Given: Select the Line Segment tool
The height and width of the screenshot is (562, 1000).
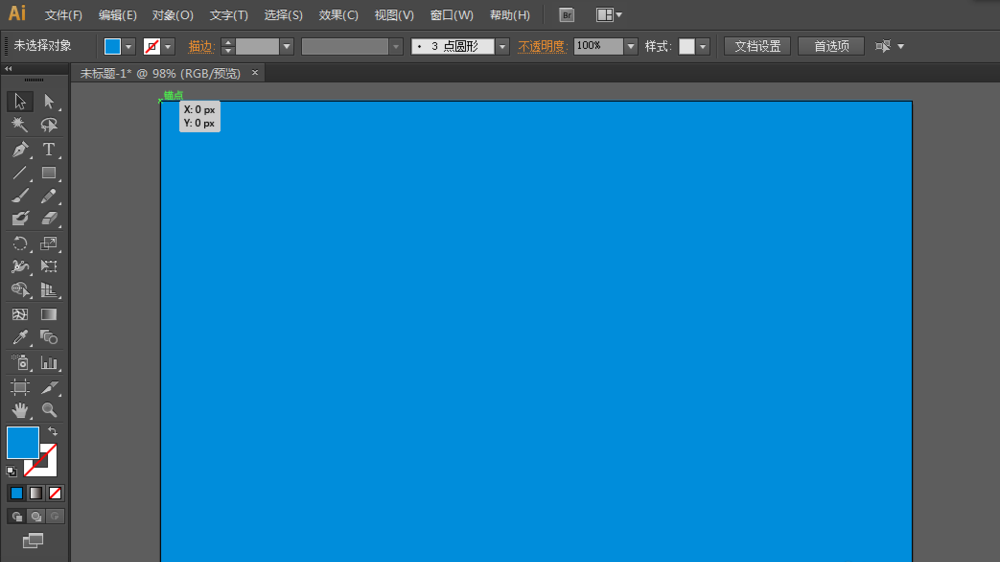Looking at the screenshot, I should point(20,173).
